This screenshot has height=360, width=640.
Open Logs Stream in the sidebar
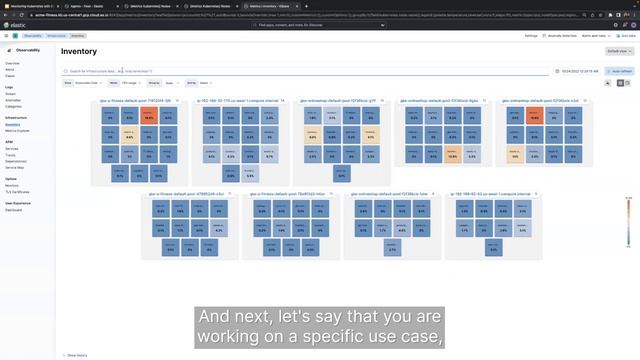point(10,94)
